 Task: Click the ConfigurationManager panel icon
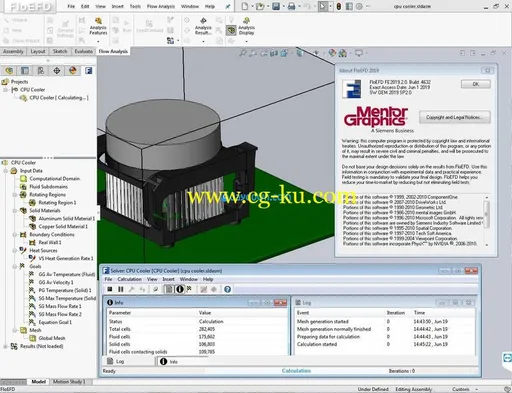tap(41, 70)
